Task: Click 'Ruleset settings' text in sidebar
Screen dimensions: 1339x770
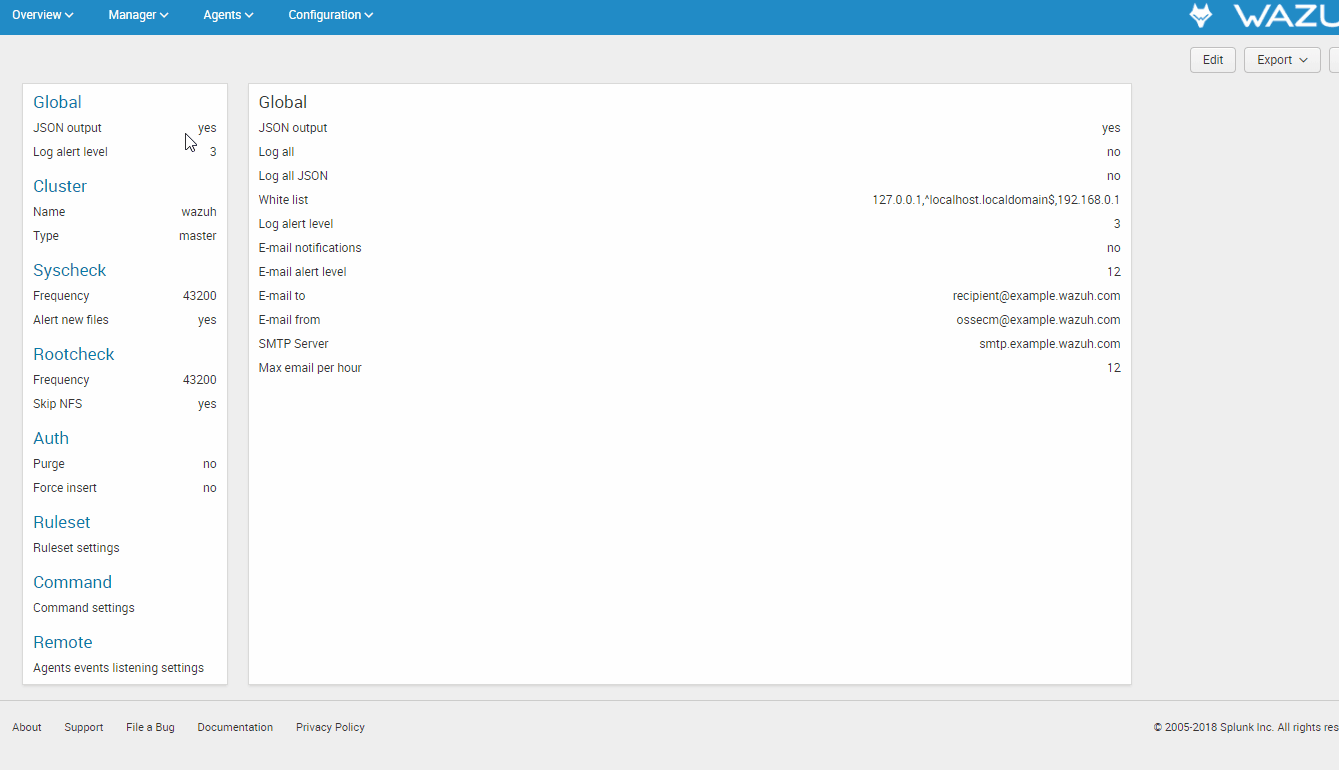Action: pyautogui.click(x=76, y=548)
